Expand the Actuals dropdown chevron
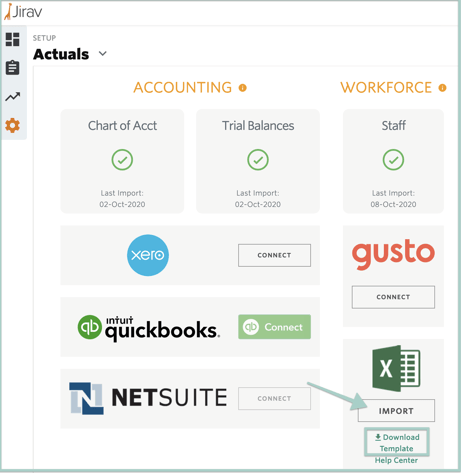This screenshot has height=473, width=461. point(103,53)
